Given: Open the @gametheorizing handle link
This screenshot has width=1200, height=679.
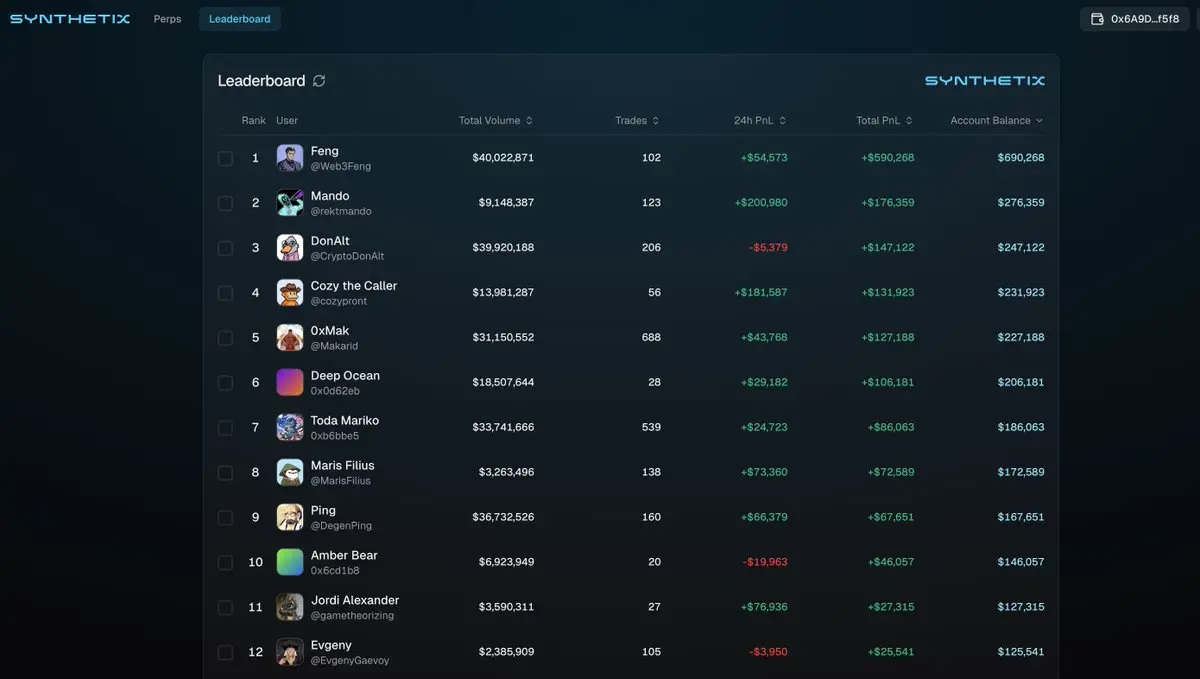Looking at the screenshot, I should tap(352, 616).
